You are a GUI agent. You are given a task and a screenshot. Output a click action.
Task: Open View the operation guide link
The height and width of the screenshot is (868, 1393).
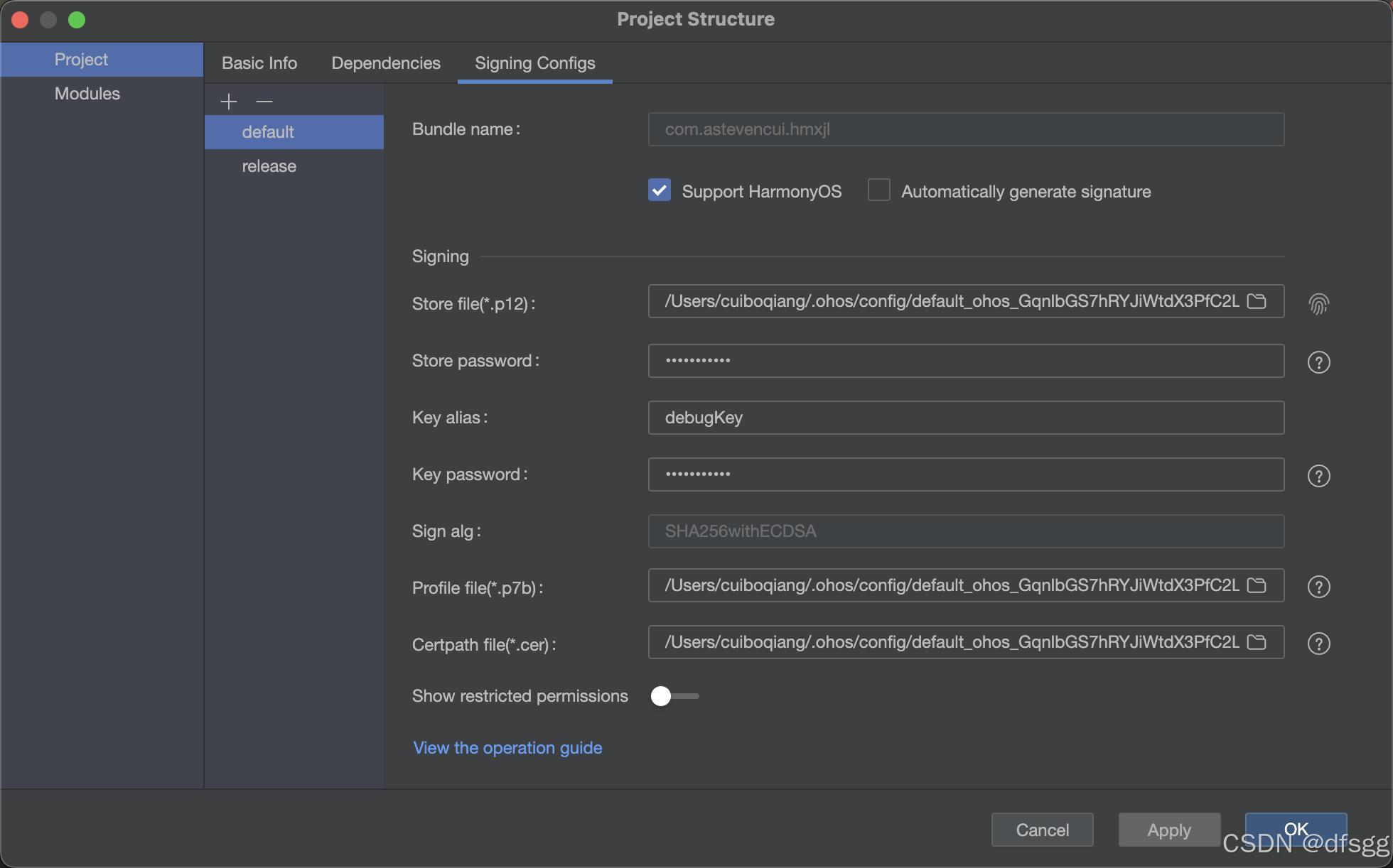[507, 748]
